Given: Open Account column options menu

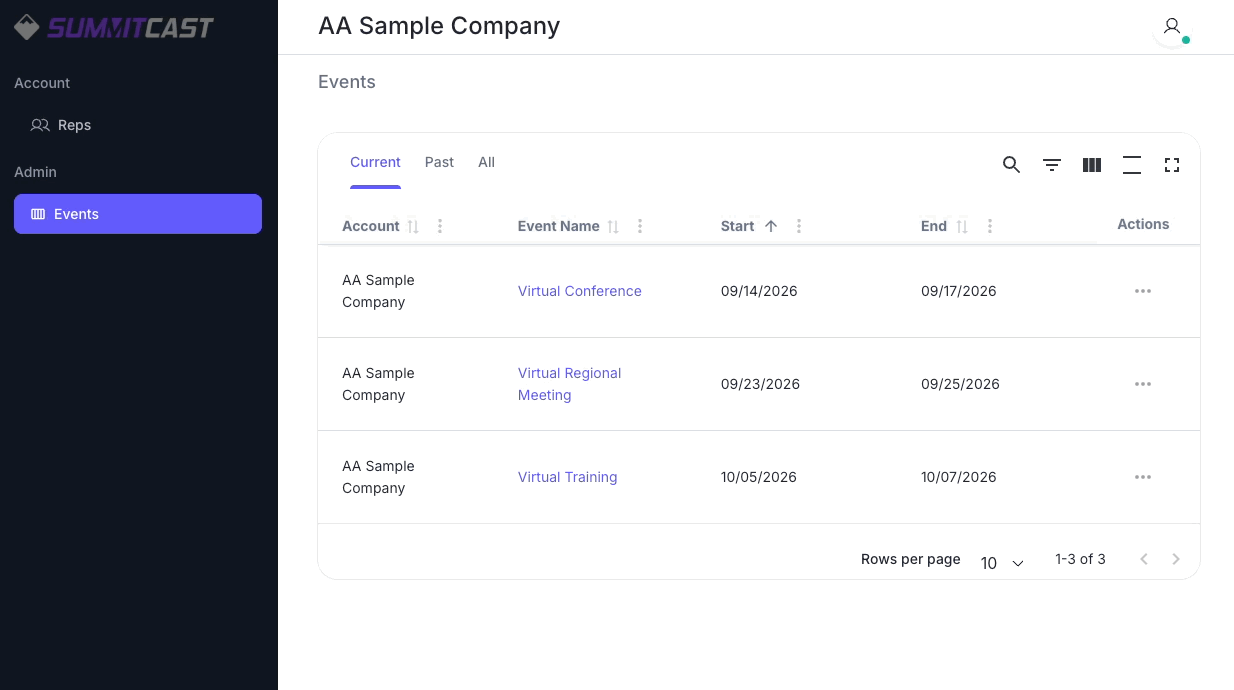Looking at the screenshot, I should coord(440,226).
